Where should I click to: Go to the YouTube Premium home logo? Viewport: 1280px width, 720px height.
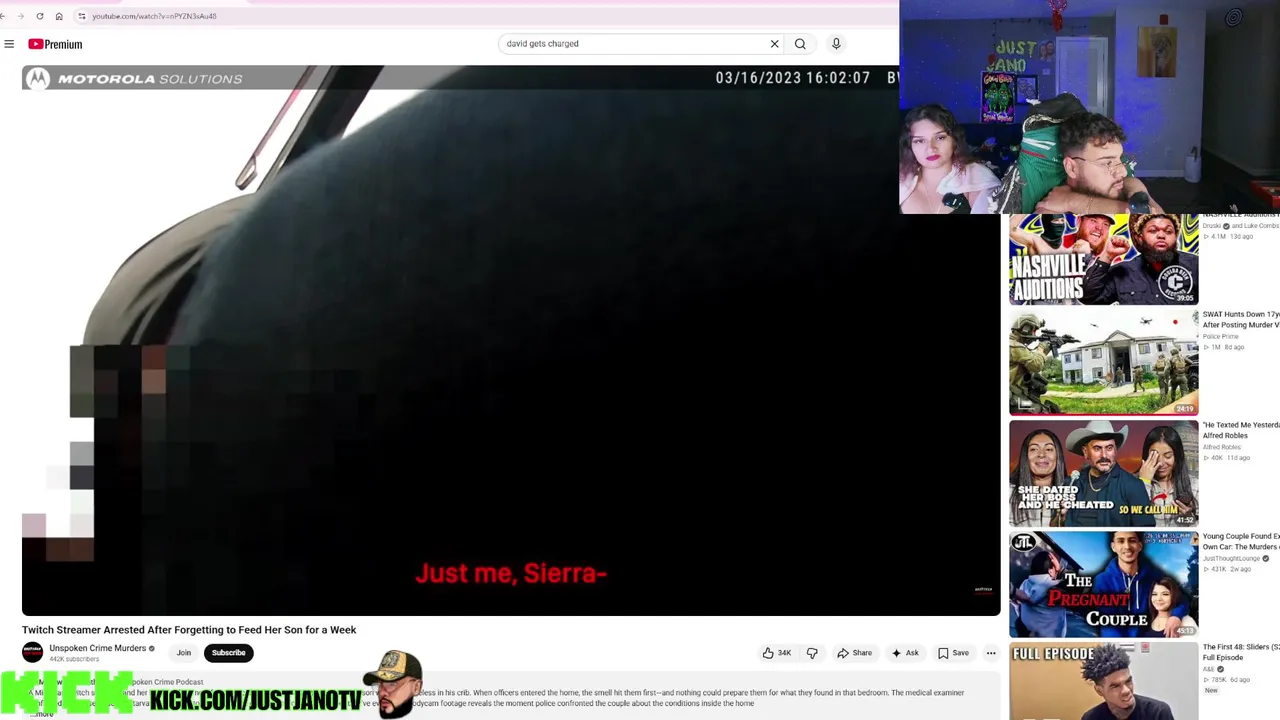[x=55, y=44]
